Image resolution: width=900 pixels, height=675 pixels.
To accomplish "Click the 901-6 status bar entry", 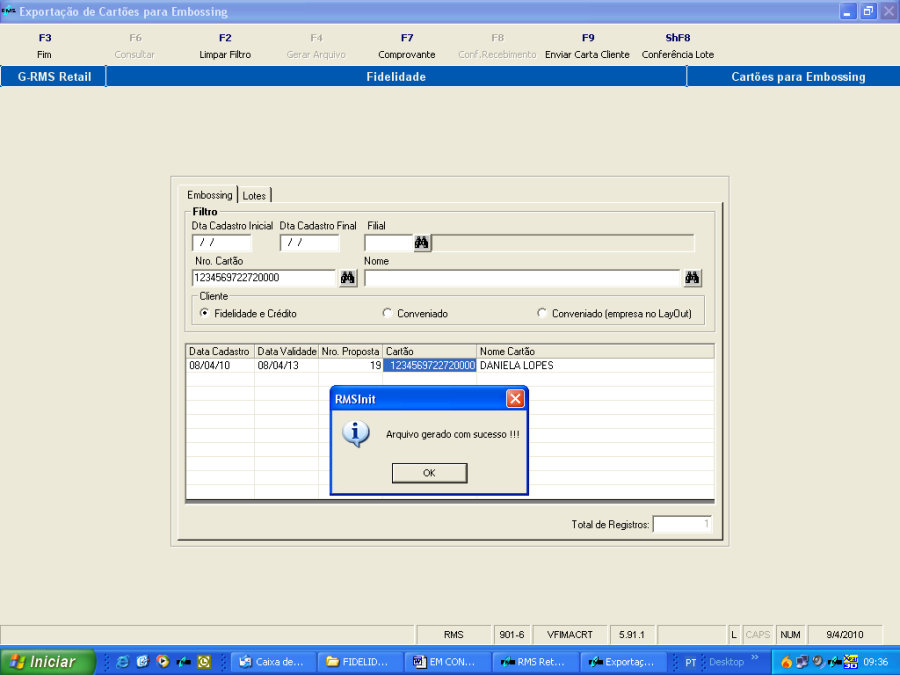I will [511, 635].
